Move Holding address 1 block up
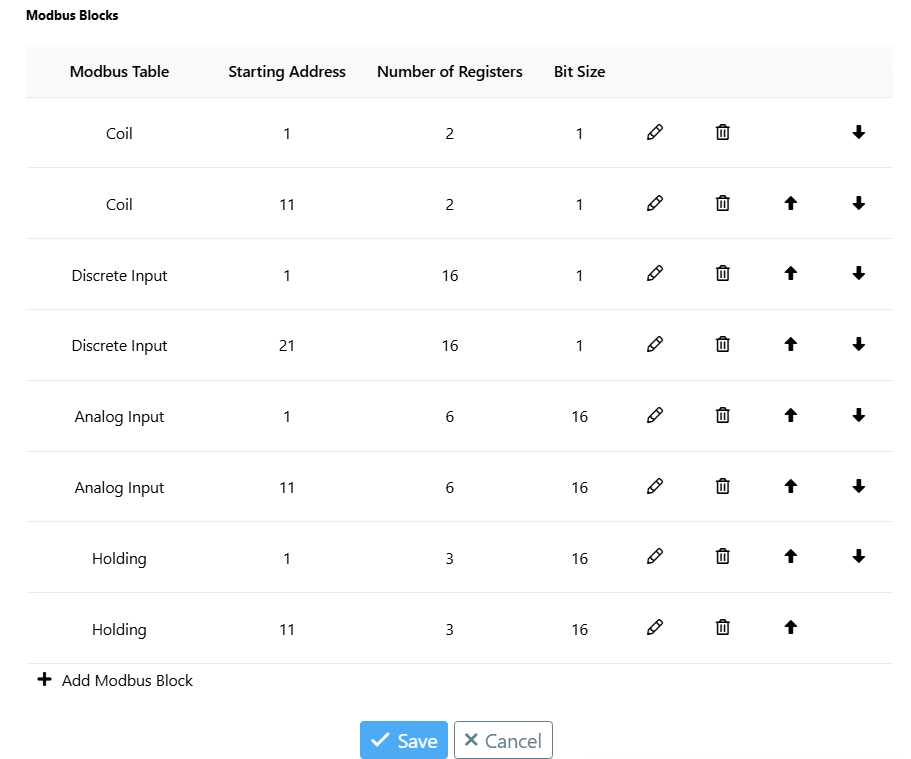Image resolution: width=911 pixels, height=759 pixels. pos(791,557)
